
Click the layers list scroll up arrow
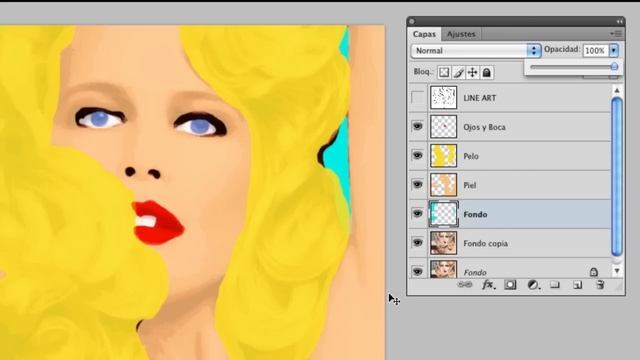pyautogui.click(x=617, y=90)
